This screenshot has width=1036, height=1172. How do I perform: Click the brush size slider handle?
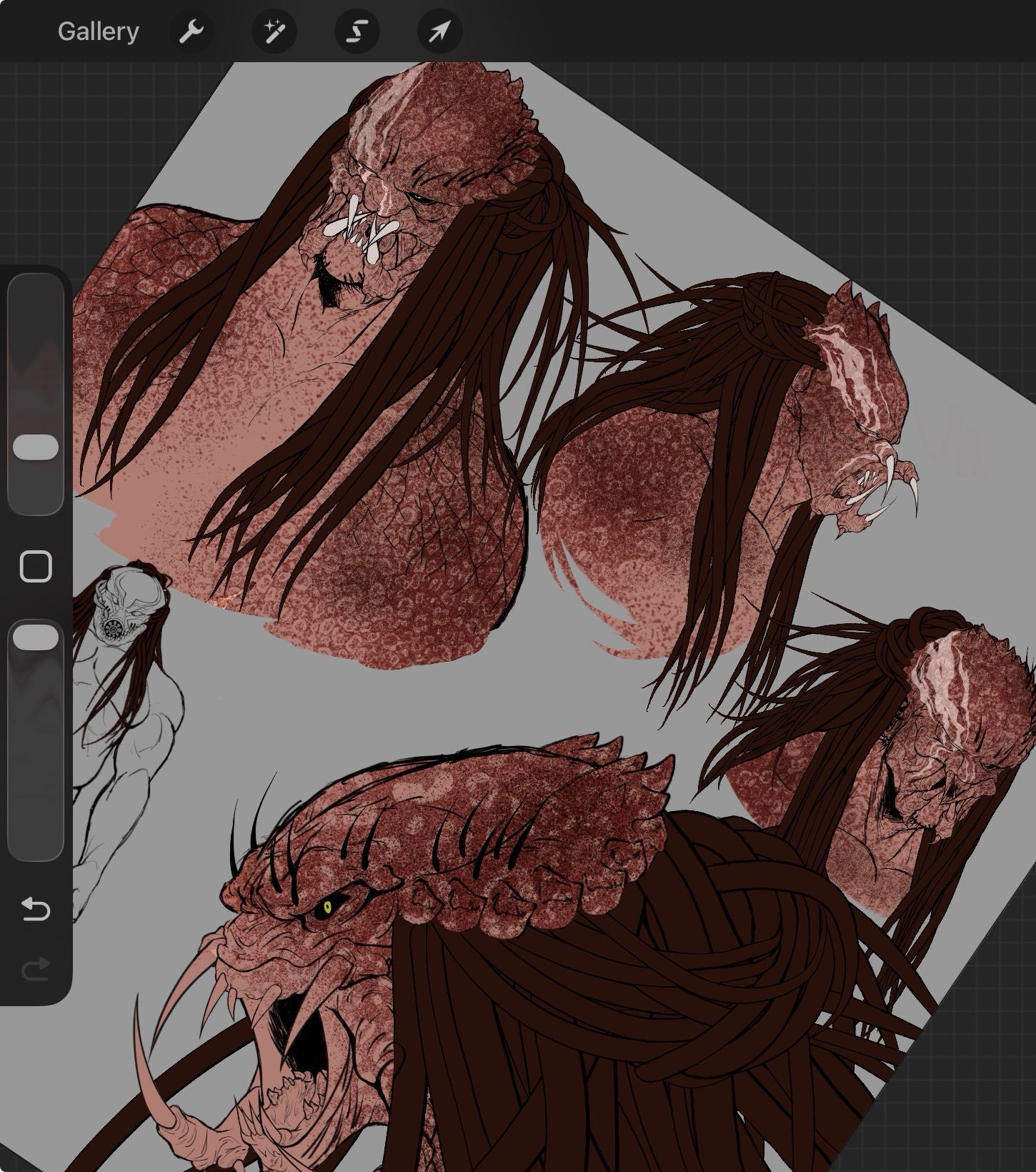(36, 447)
